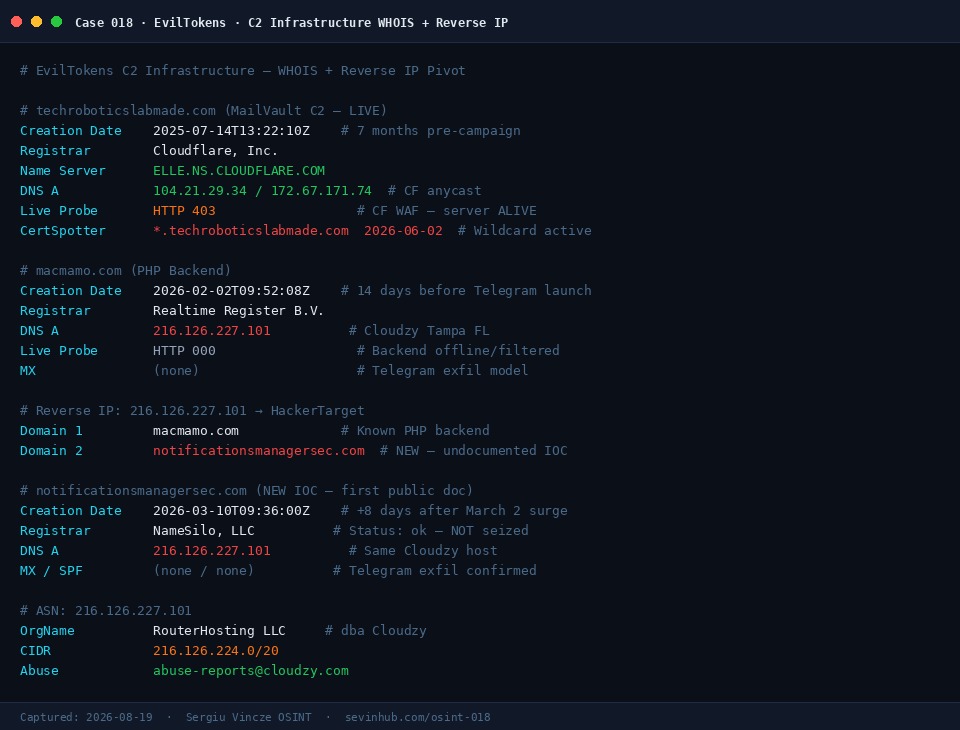
Task: Open the footer link sevinhub.com/osint-018
Action: coord(418,717)
